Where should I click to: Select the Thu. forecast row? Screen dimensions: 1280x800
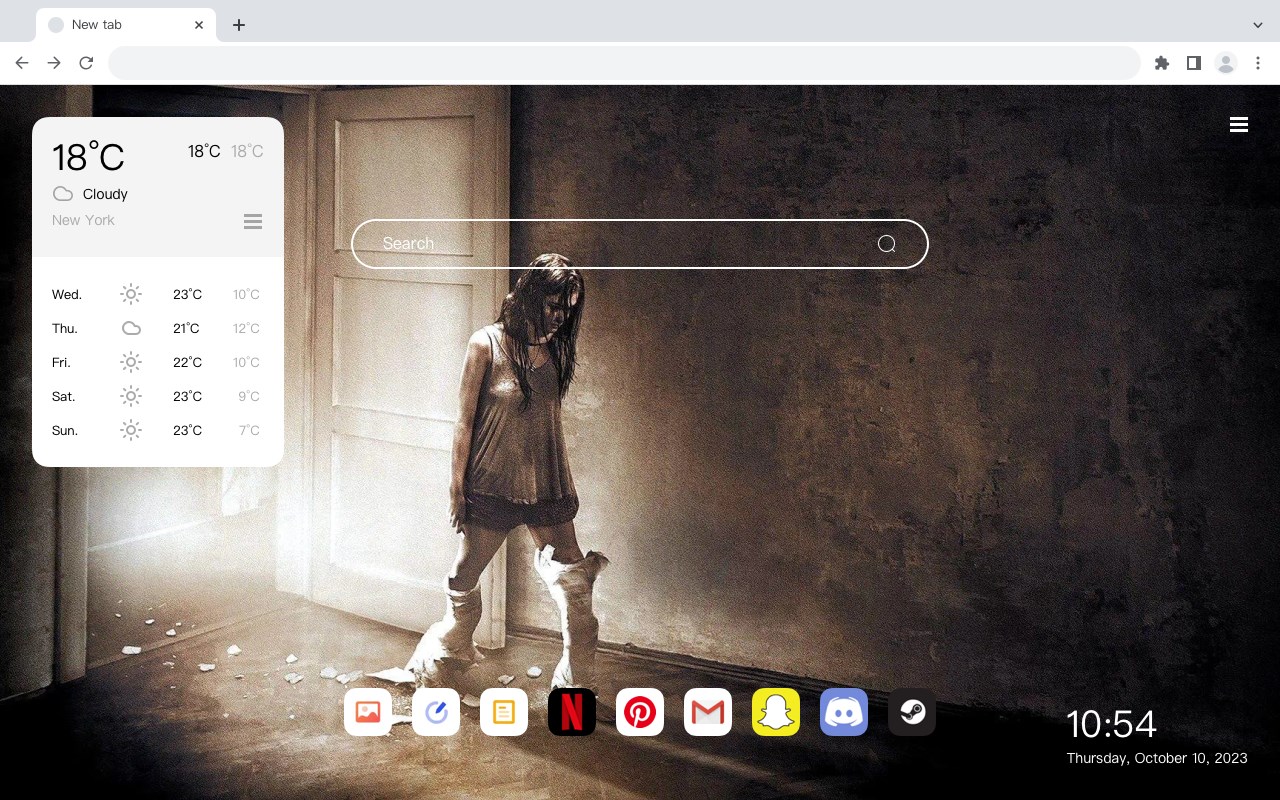(x=158, y=328)
